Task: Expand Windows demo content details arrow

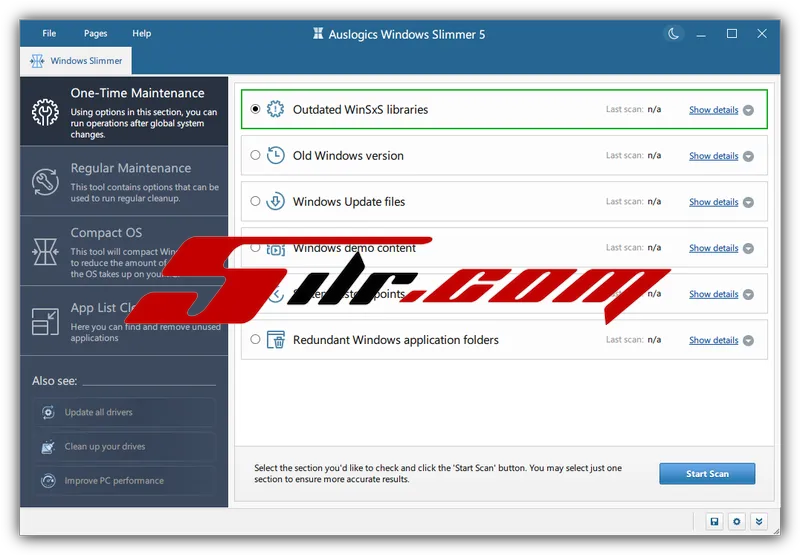Action: click(748, 248)
